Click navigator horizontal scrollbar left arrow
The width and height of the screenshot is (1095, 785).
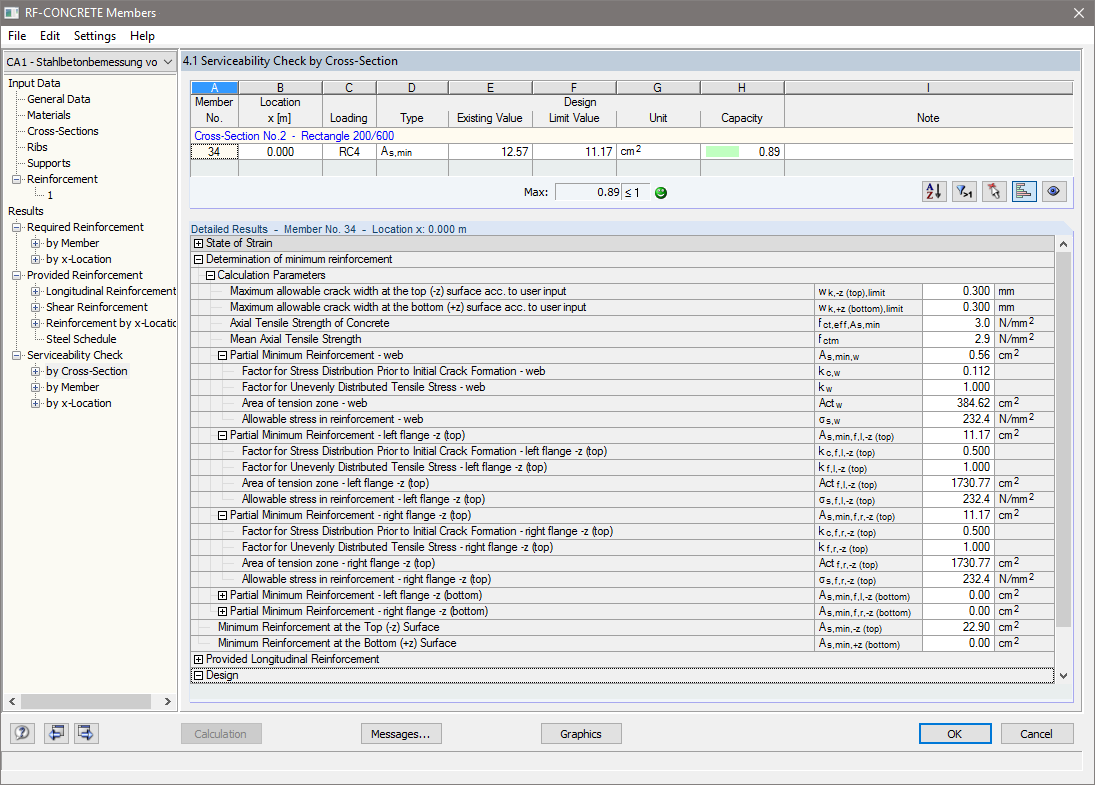point(12,701)
